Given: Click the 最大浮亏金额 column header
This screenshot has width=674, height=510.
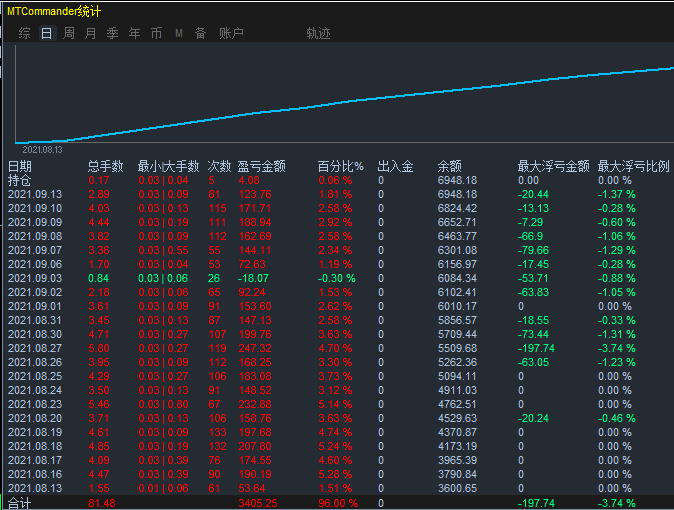Looking at the screenshot, I should pos(553,166).
